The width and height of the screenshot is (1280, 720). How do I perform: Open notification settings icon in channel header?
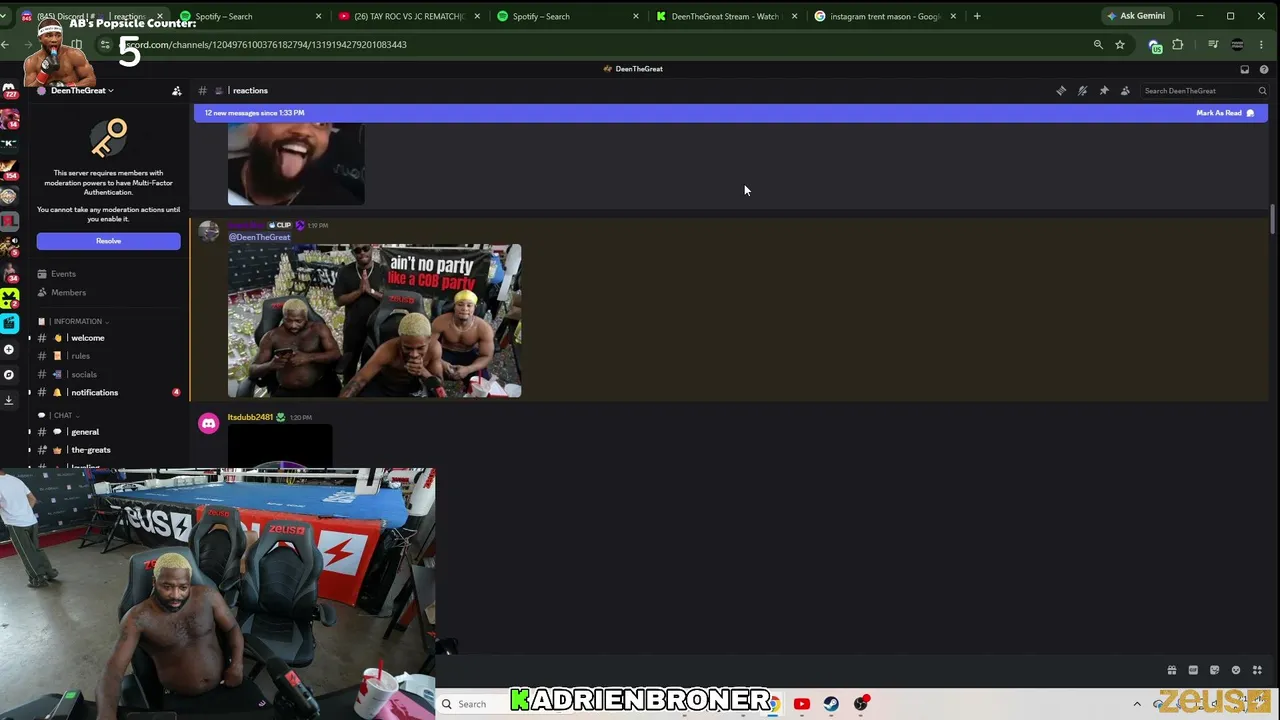pyautogui.click(x=1082, y=91)
